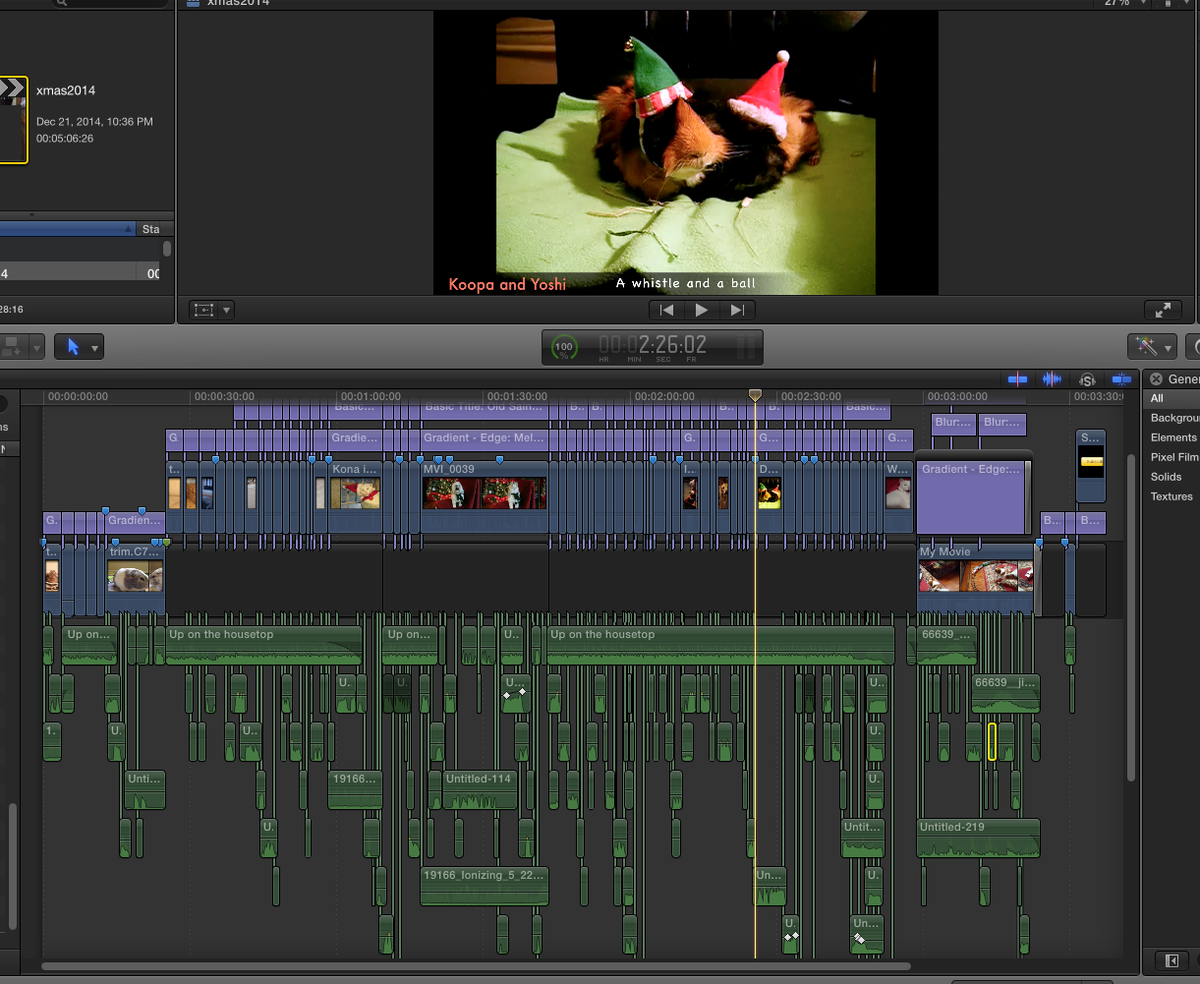The height and width of the screenshot is (984, 1200).
Task: Select the All generators category
Action: point(1172,398)
